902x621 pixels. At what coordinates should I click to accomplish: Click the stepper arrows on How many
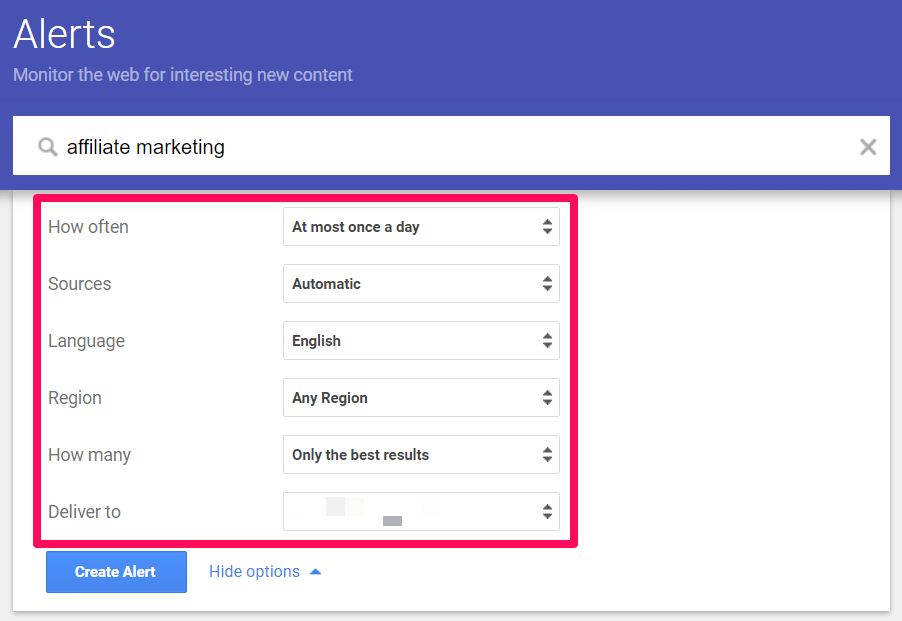click(x=547, y=455)
